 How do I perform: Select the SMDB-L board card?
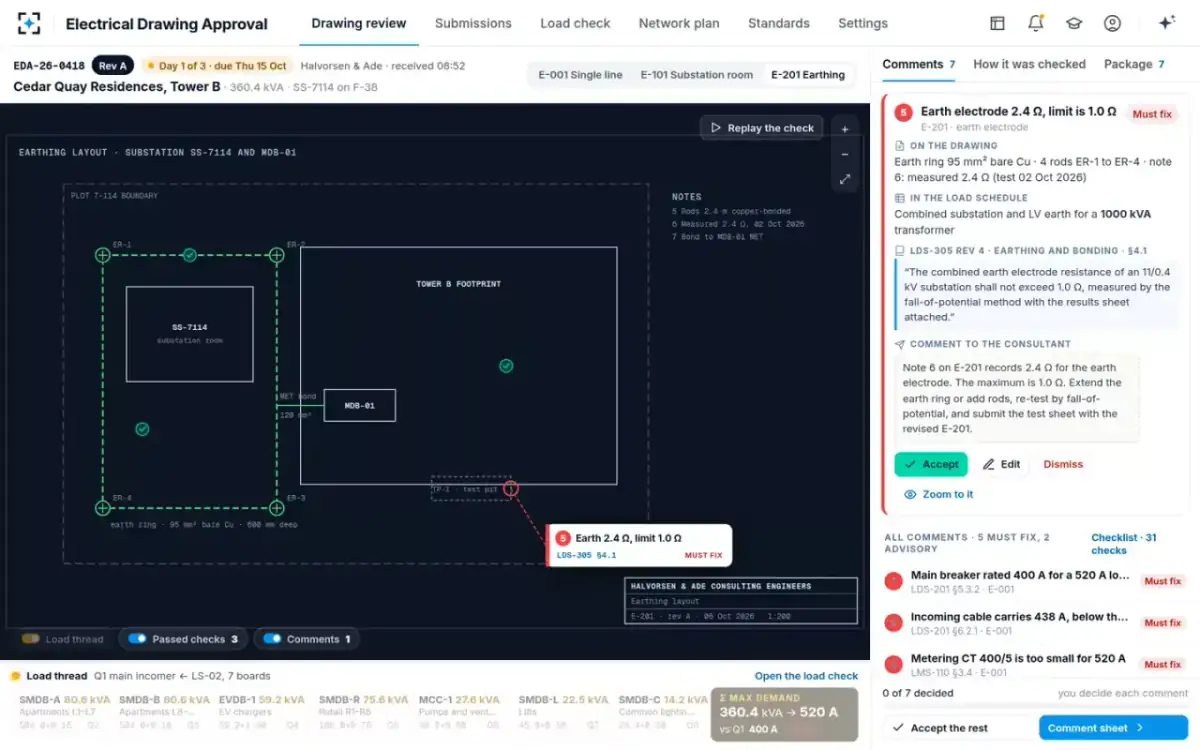[x=566, y=713]
